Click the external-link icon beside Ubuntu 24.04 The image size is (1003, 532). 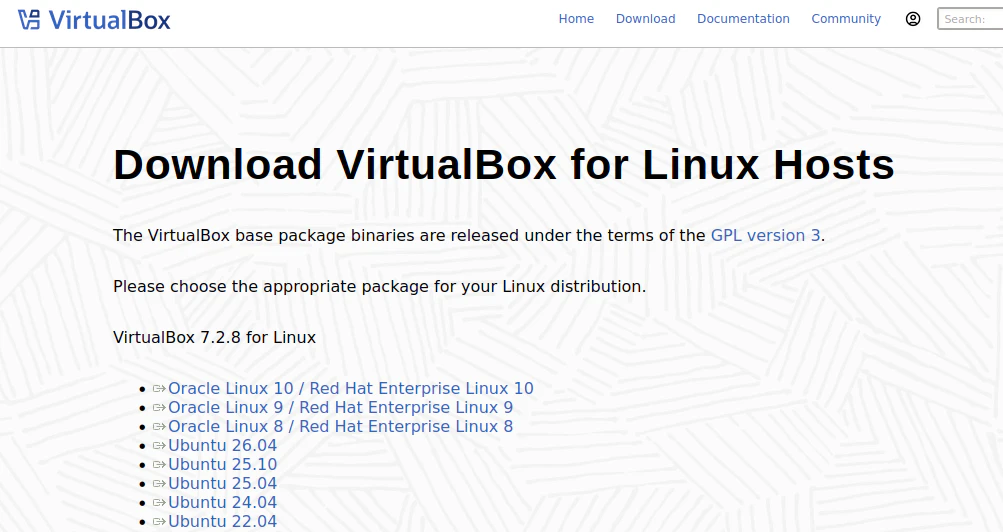tap(159, 503)
